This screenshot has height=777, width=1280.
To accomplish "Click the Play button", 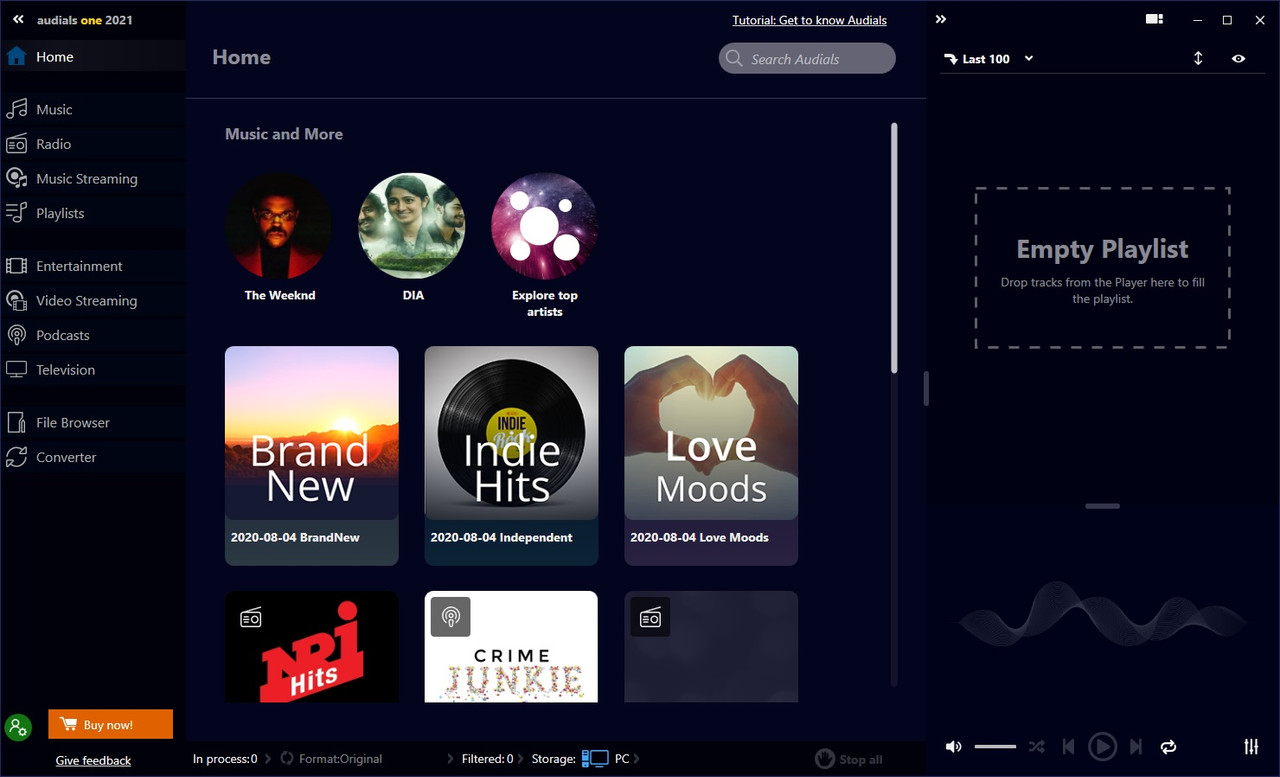I will [x=1102, y=747].
